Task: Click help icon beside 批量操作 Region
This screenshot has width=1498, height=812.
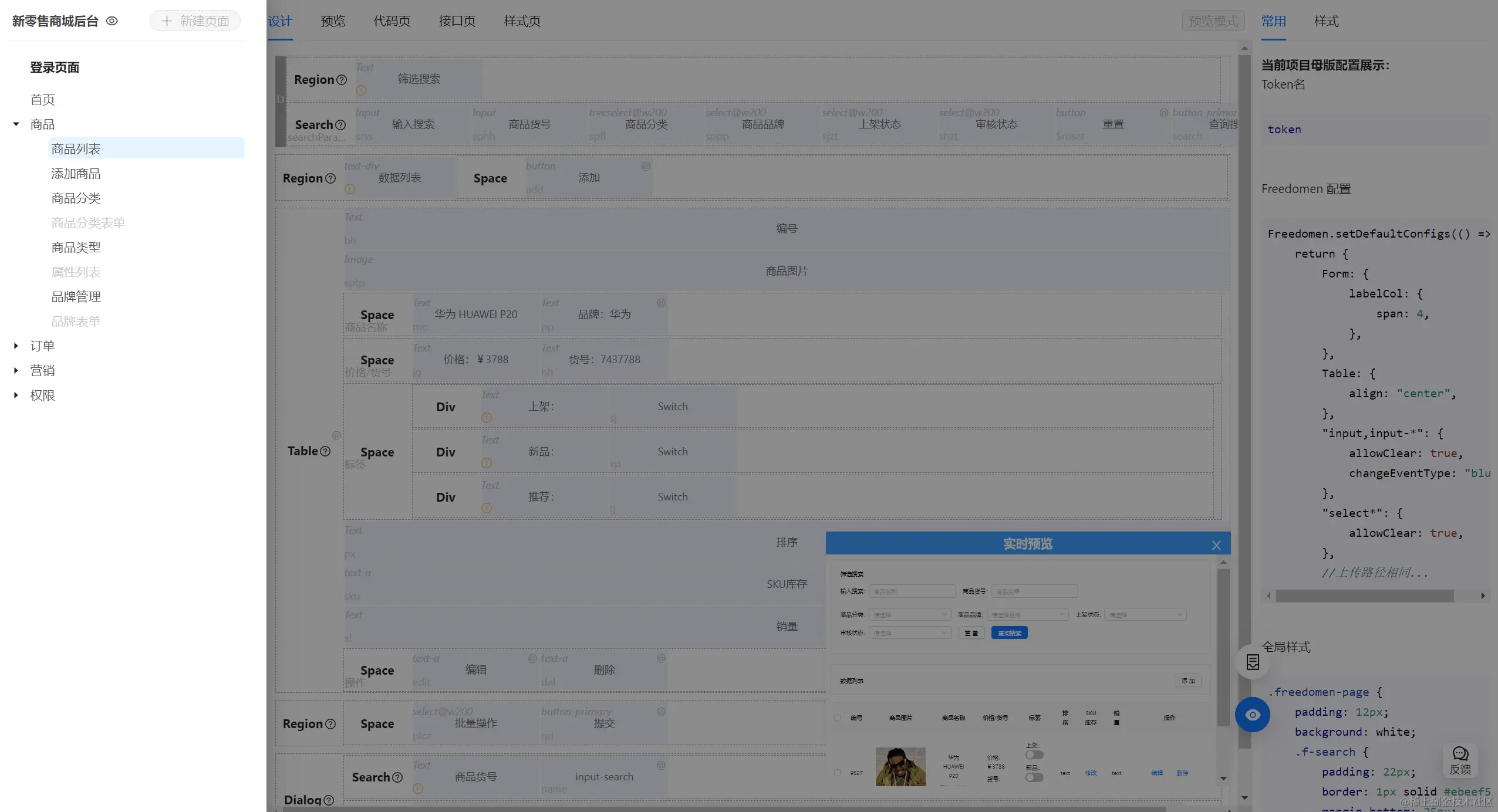Action: click(330, 724)
